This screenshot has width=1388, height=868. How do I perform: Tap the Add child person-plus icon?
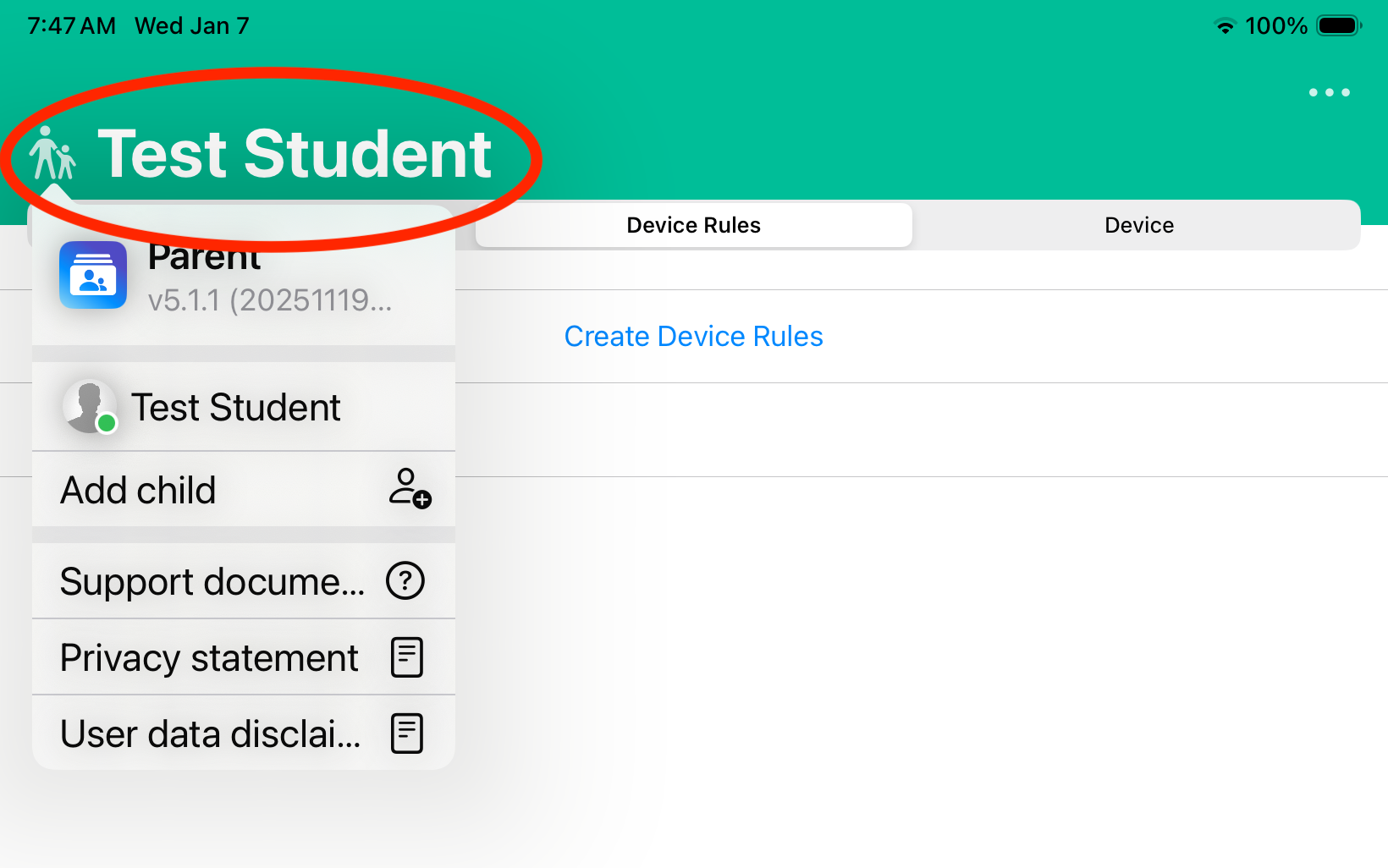click(410, 491)
